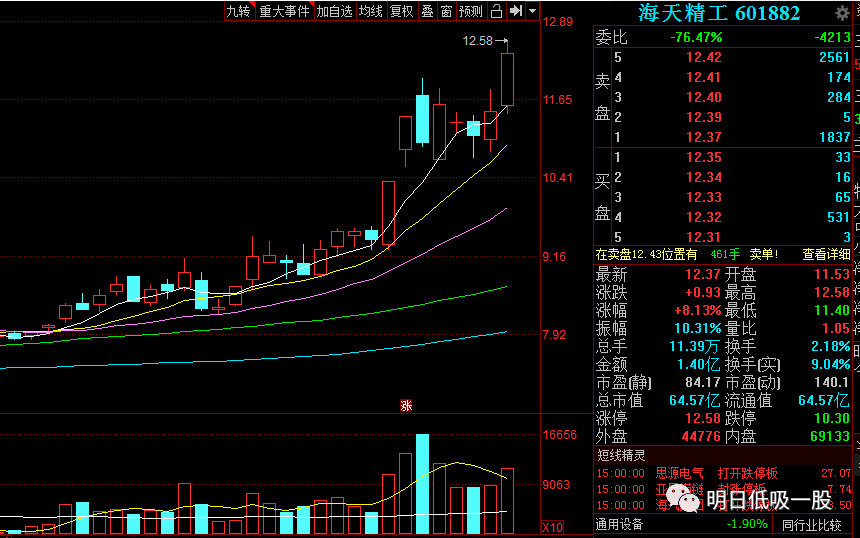Viewport: 860px width, 538px height.
Task: Toggle the 均线 moving average display
Action: (370, 11)
